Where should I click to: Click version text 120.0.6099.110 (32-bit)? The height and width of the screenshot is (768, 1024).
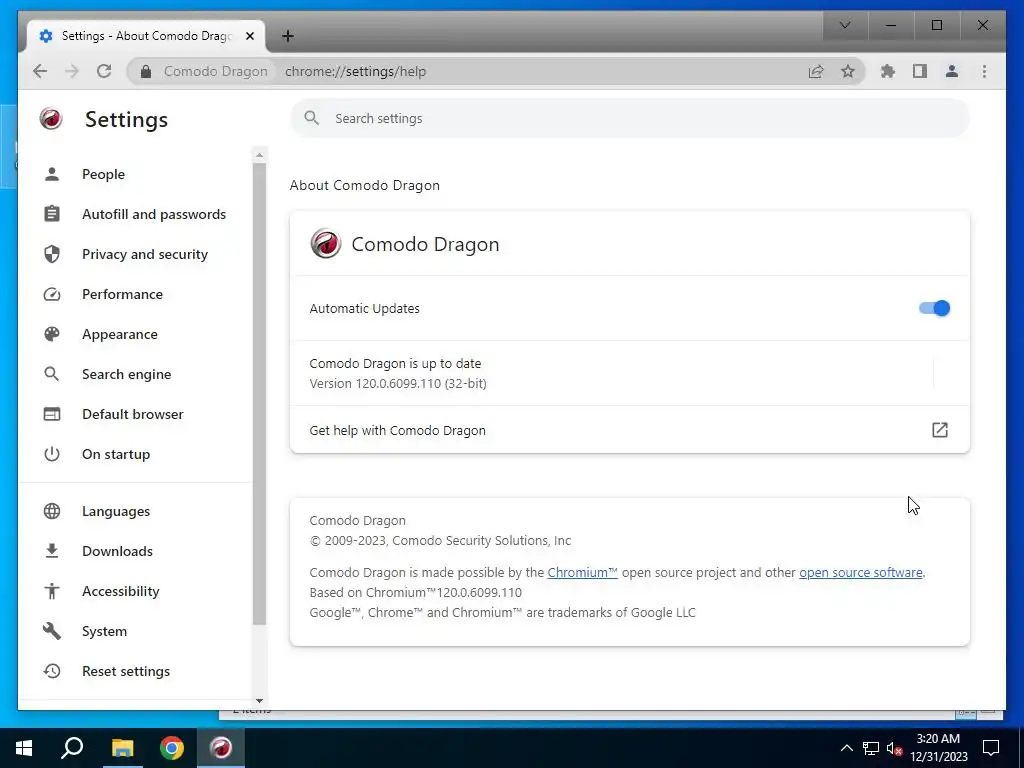398,383
